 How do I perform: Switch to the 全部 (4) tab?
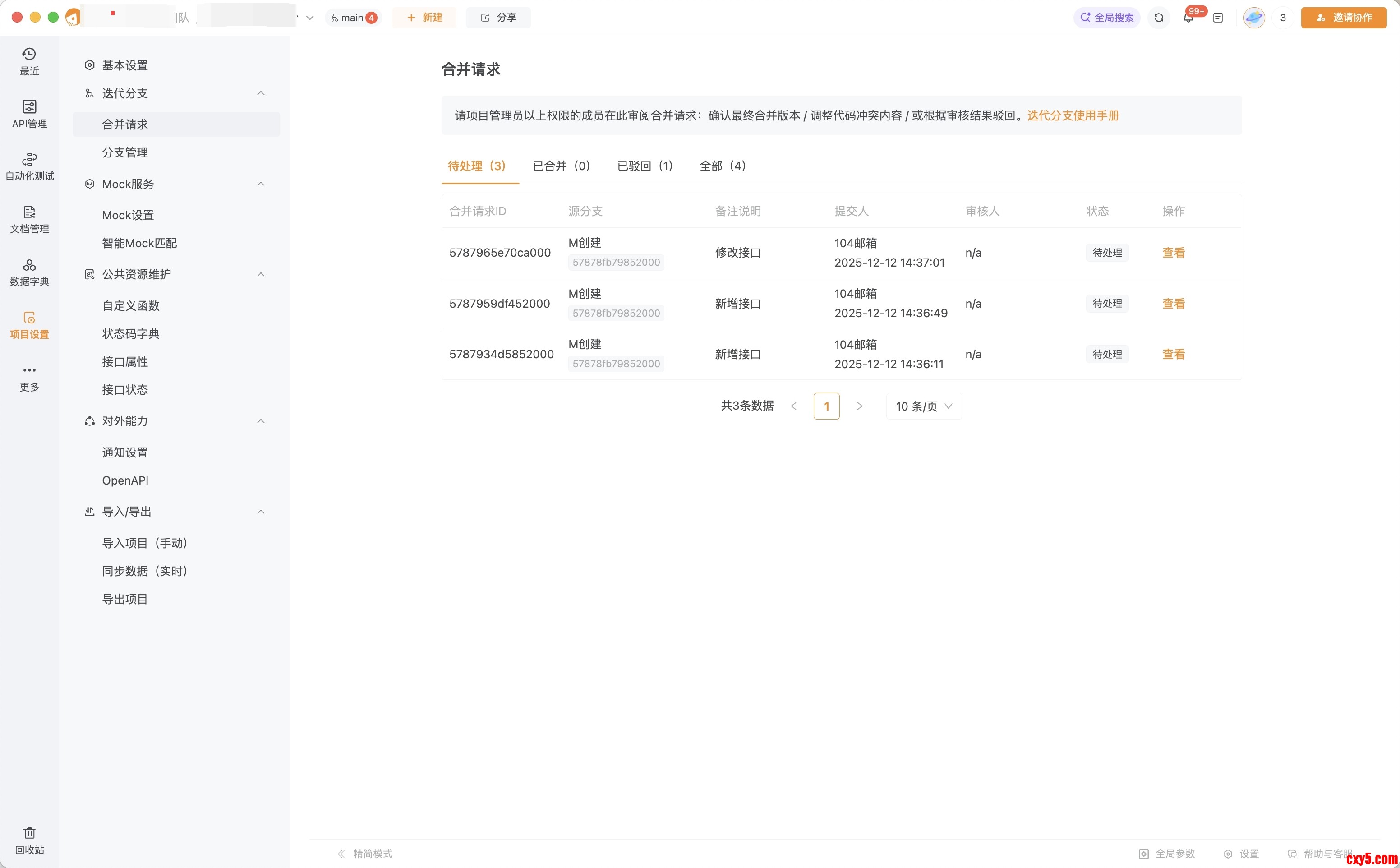click(723, 166)
